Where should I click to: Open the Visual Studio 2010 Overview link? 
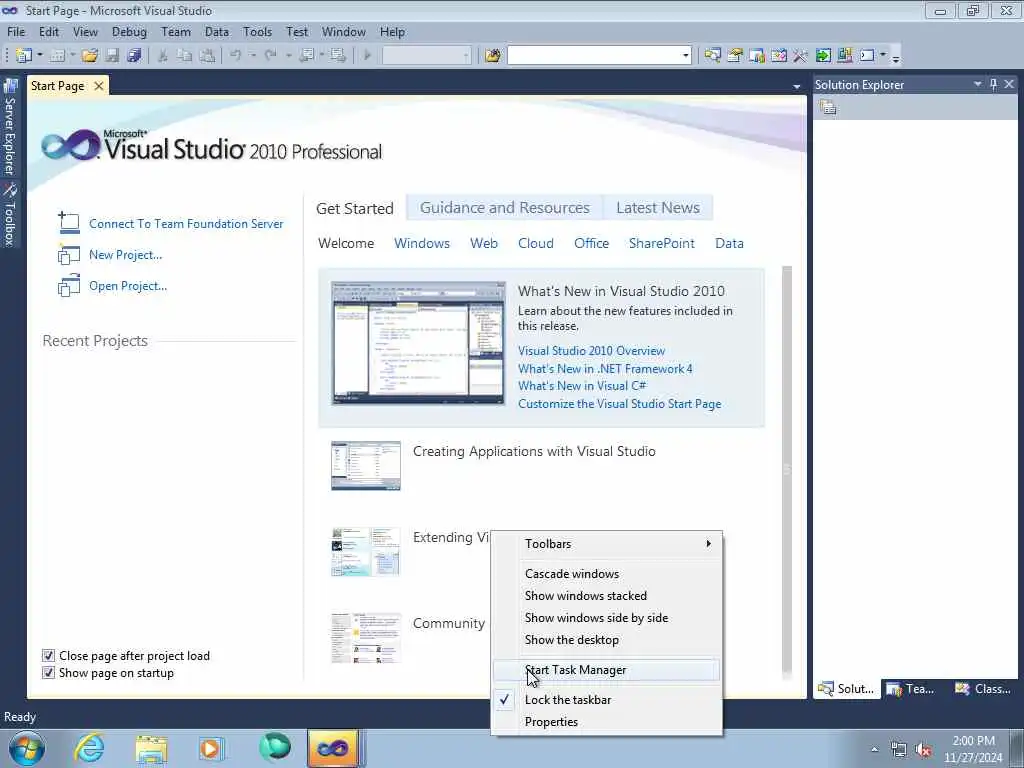click(x=592, y=351)
